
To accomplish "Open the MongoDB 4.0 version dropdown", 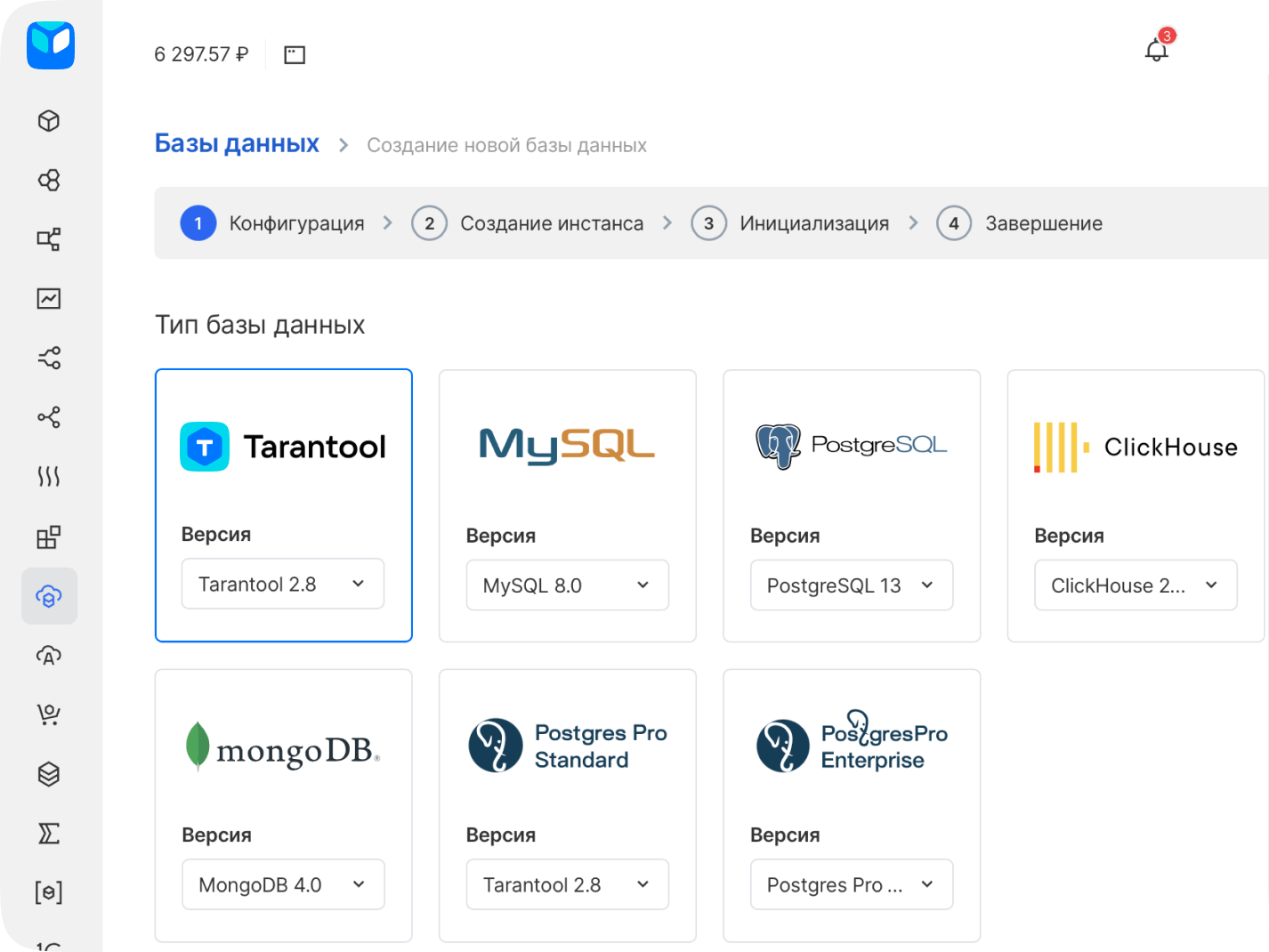I will 283,884.
